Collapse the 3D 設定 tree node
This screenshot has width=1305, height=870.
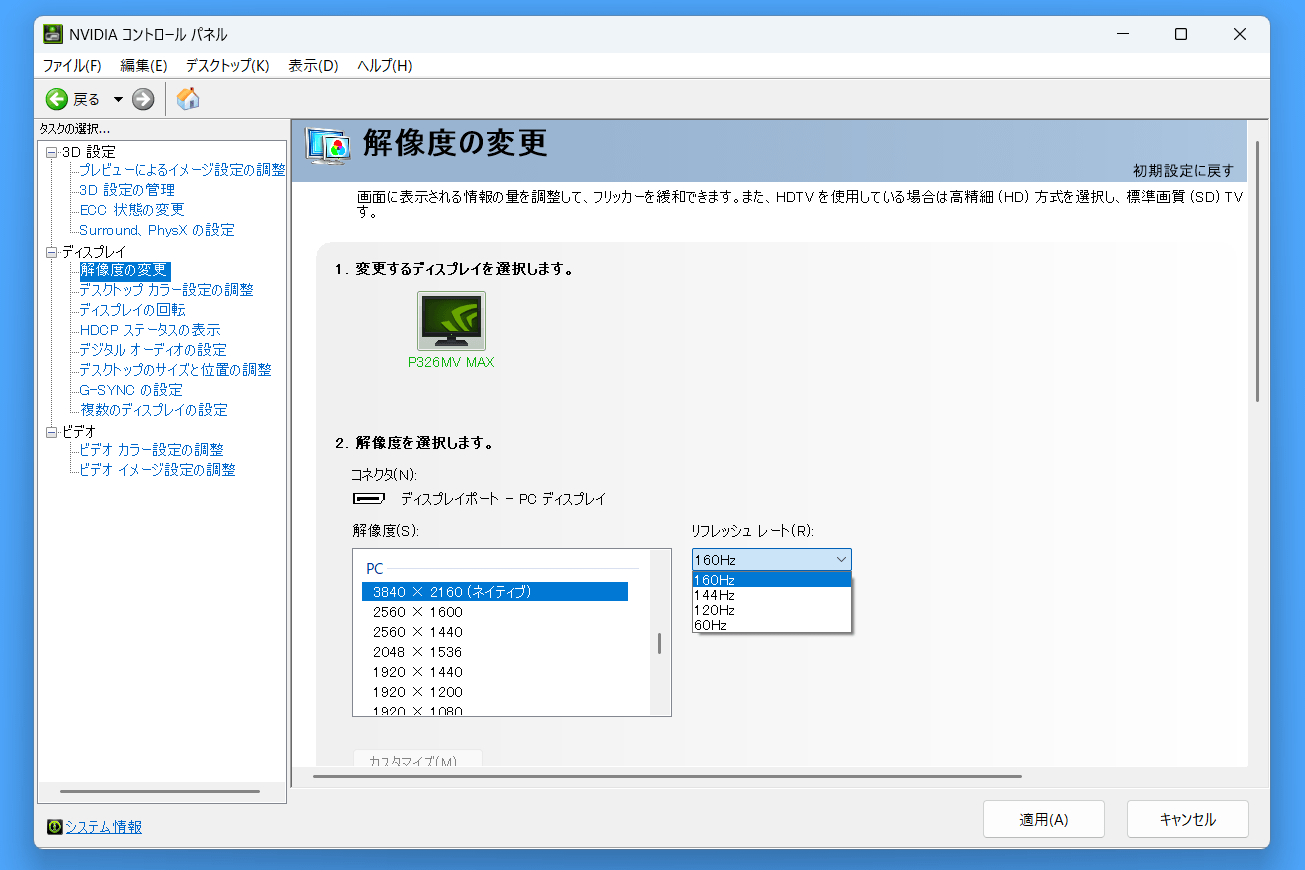click(x=51, y=152)
